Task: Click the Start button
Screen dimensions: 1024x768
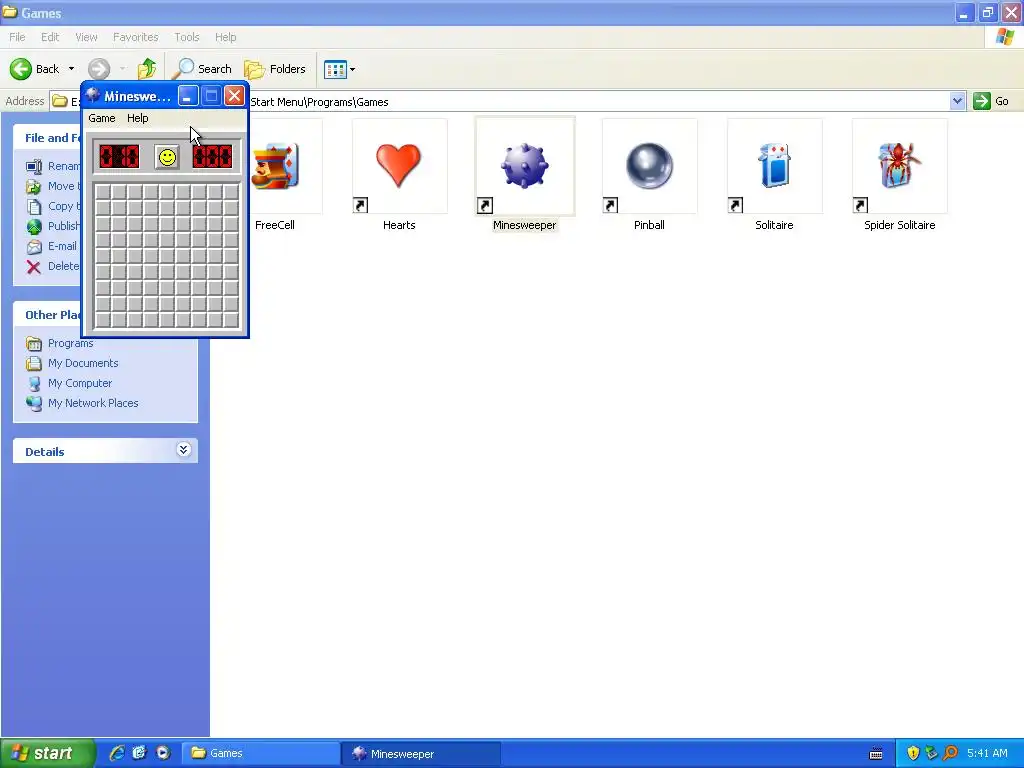Action: (x=48, y=753)
